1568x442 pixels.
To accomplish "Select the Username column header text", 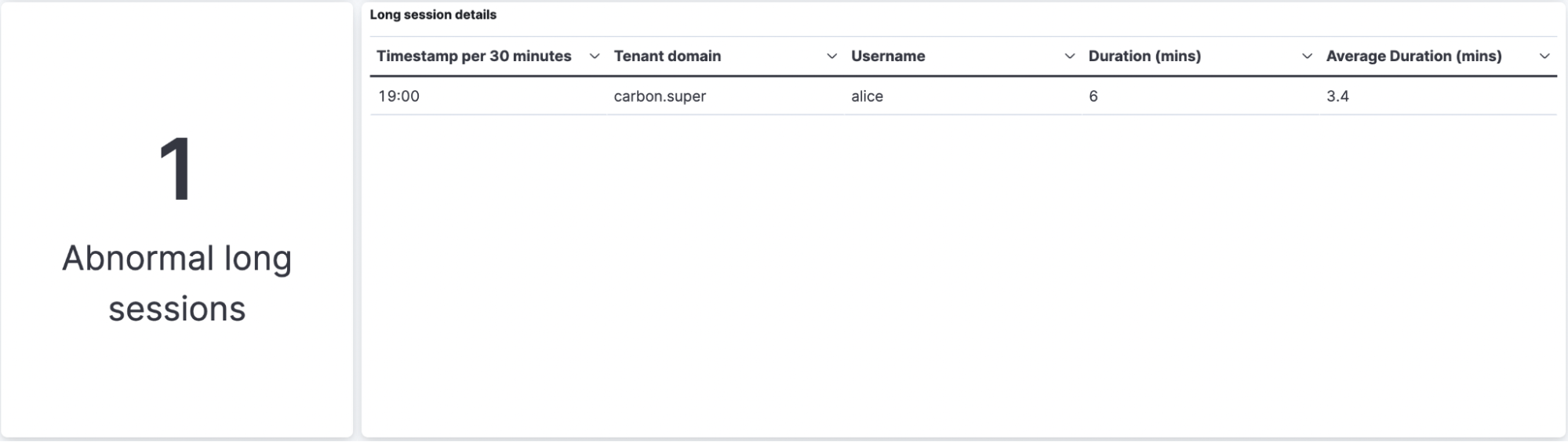I will [888, 56].
